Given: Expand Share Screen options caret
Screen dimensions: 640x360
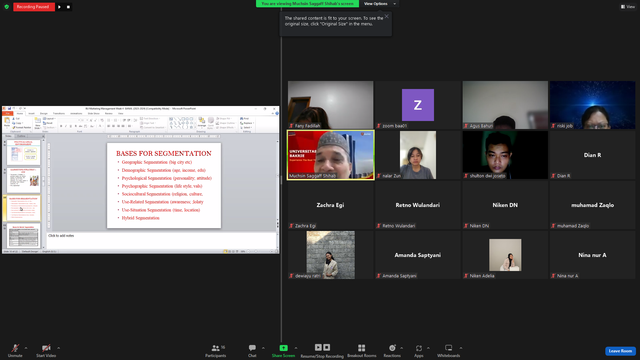Looking at the screenshot, I should 296,348.
